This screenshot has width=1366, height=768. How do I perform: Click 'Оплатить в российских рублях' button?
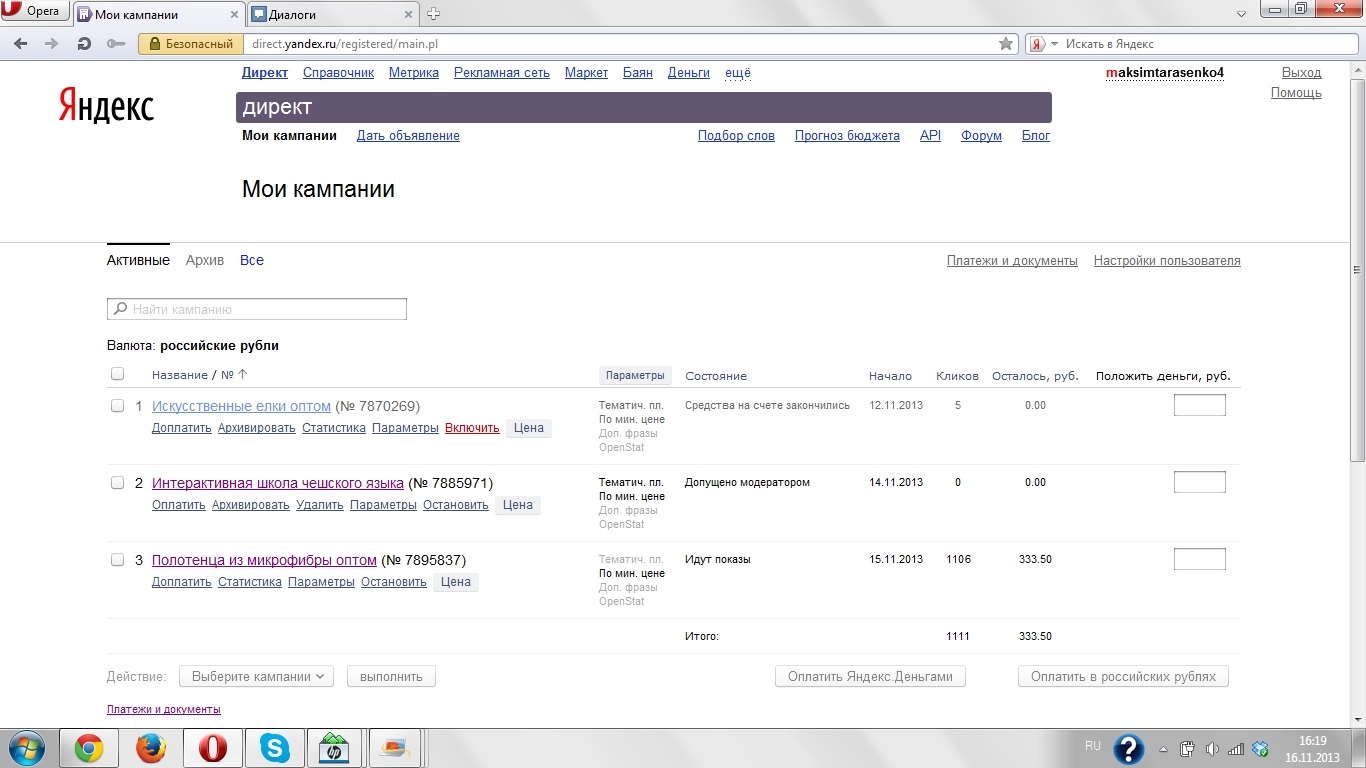[x=1123, y=677]
